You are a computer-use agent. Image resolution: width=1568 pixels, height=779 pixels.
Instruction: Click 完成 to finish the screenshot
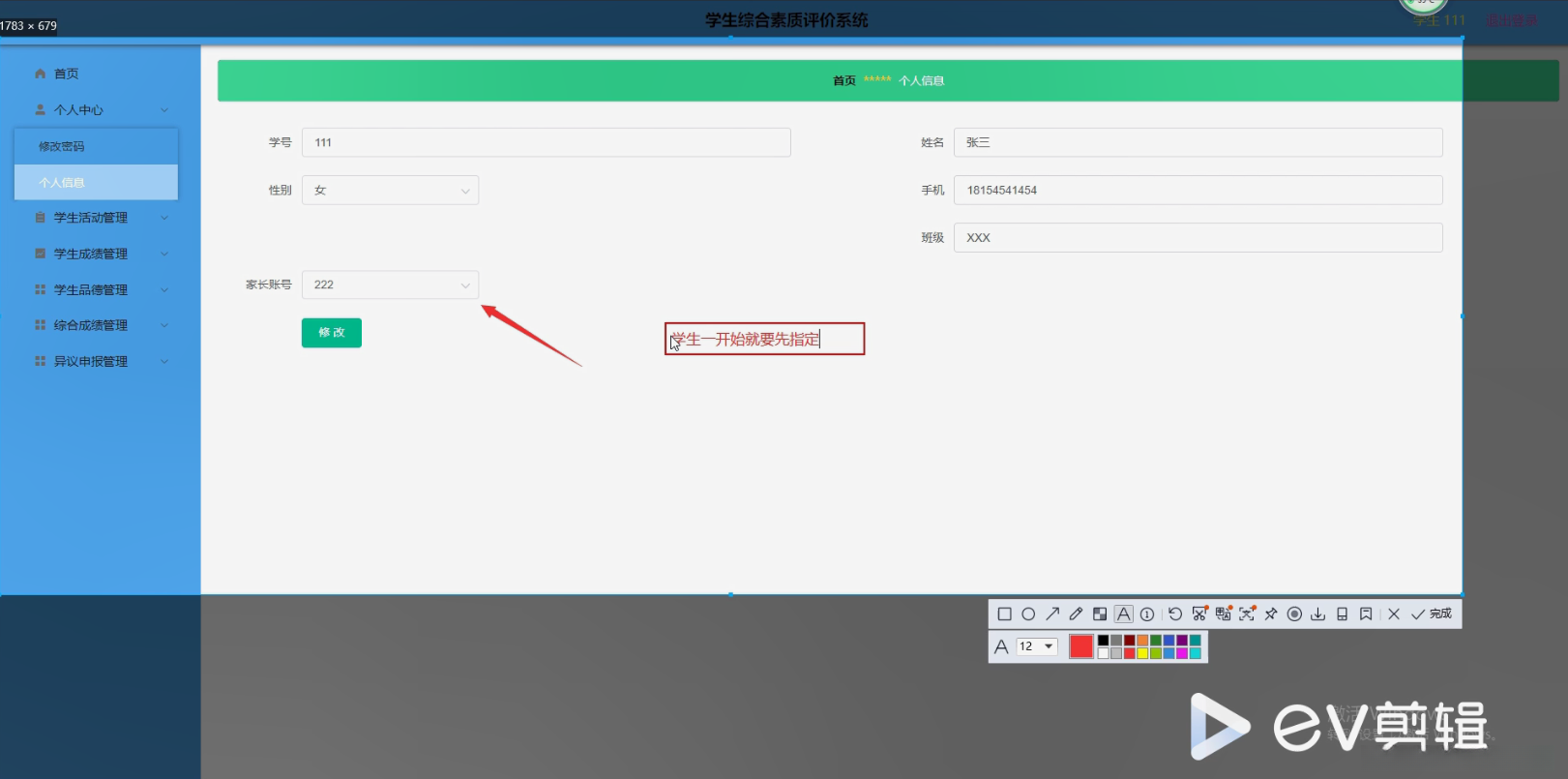point(1432,614)
